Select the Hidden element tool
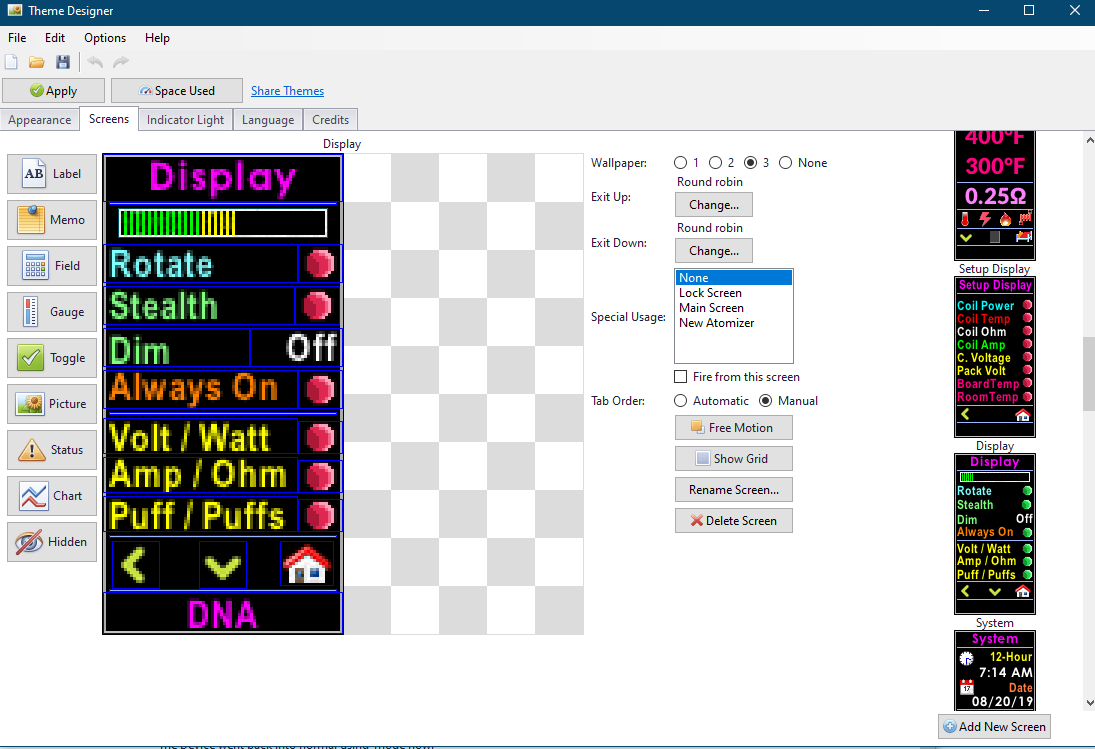 pos(52,542)
